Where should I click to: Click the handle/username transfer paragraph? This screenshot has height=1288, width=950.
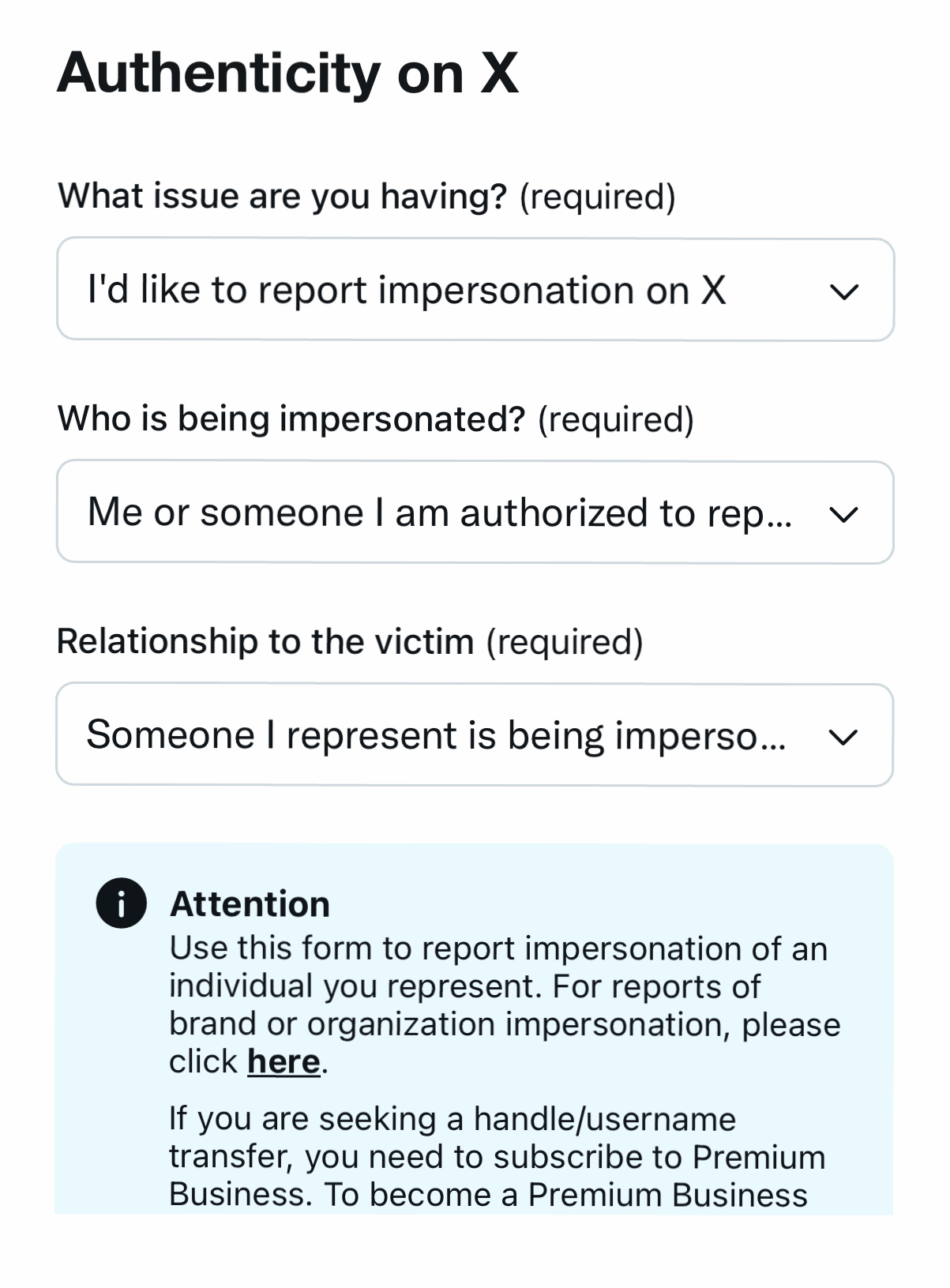[496, 1157]
